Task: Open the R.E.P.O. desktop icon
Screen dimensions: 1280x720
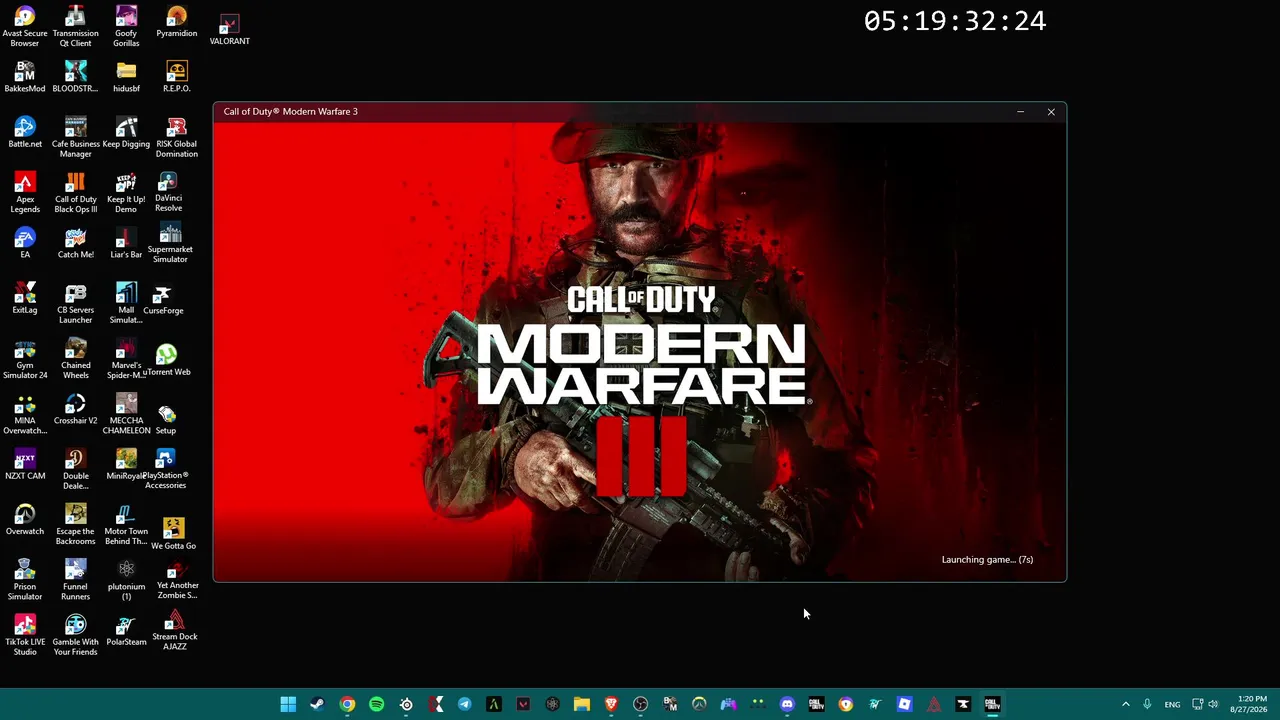Action: pos(176,77)
